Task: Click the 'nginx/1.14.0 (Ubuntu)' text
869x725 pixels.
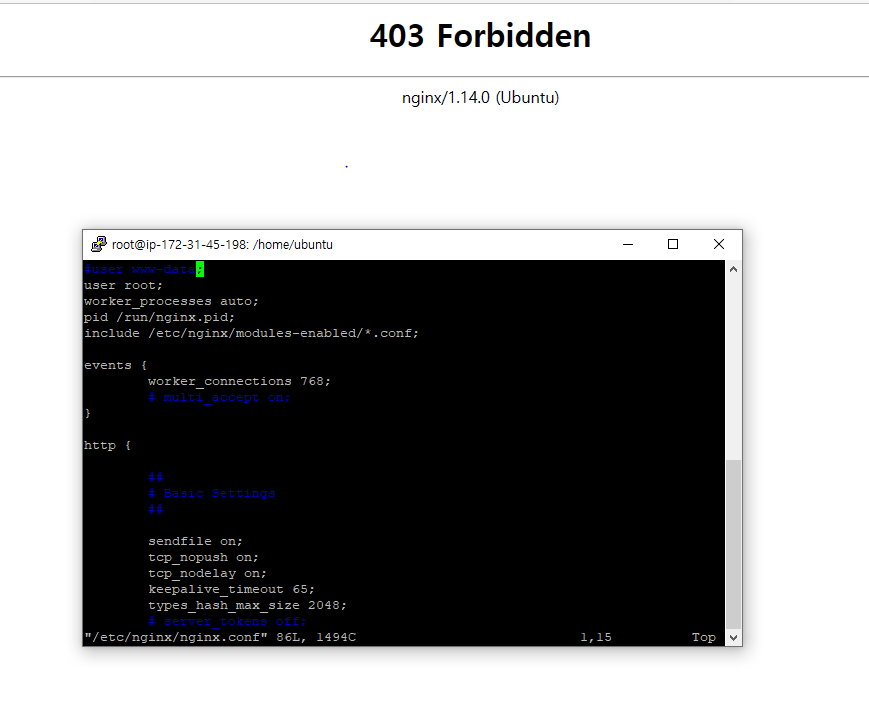Action: click(480, 98)
